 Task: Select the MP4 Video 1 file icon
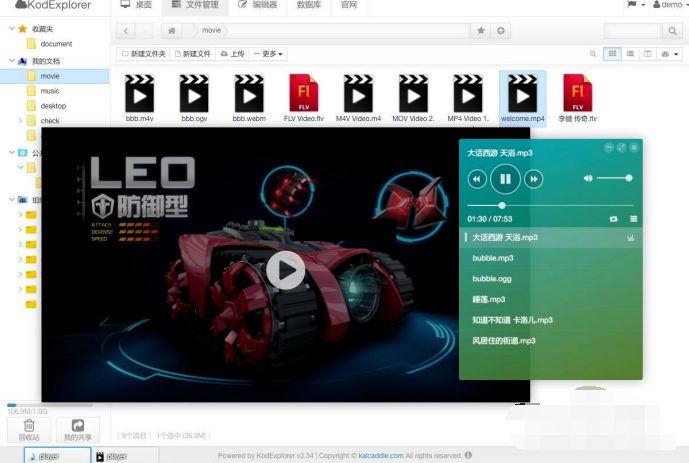[468, 94]
